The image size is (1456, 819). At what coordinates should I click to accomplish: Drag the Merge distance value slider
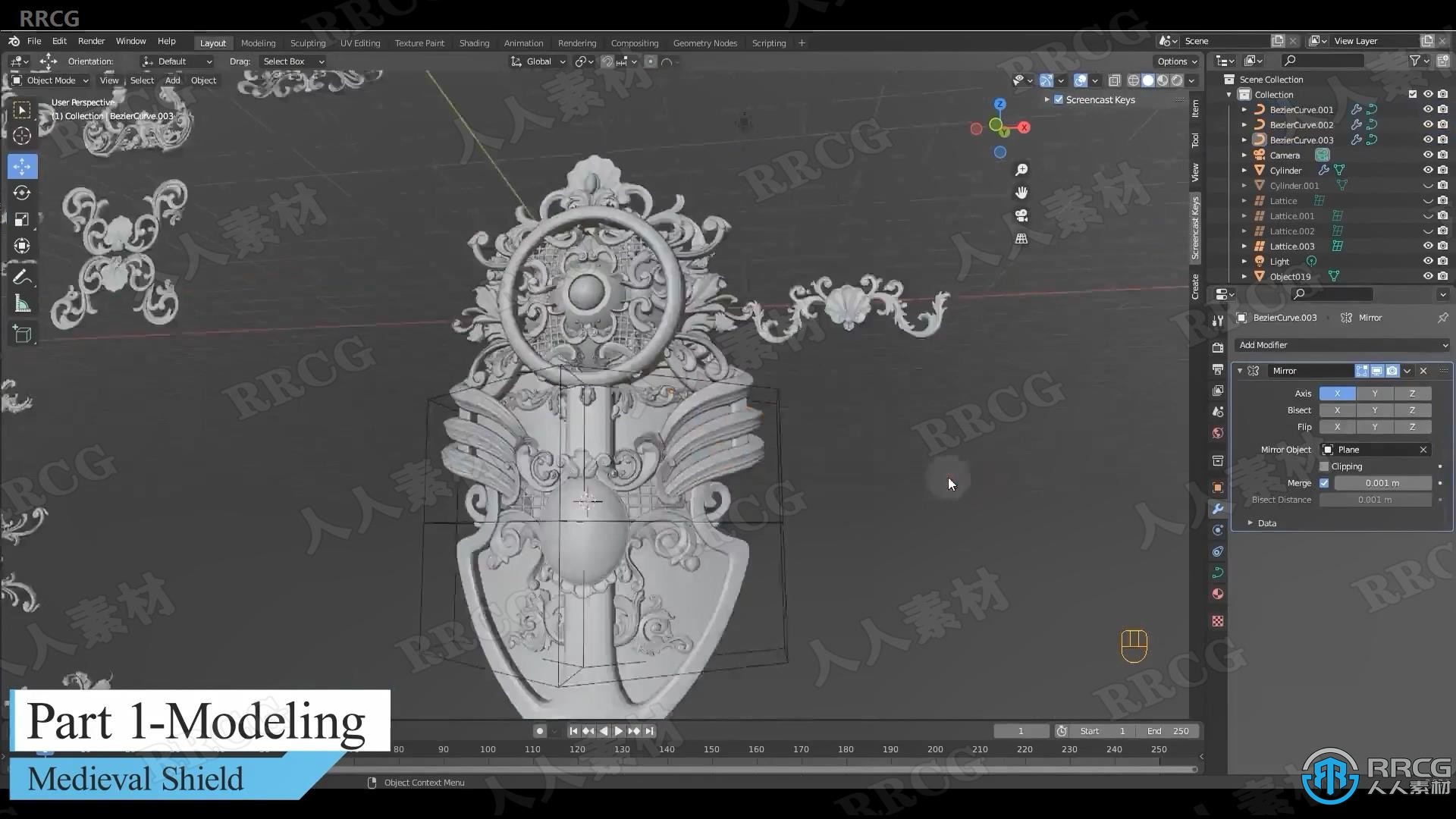pyautogui.click(x=1383, y=483)
